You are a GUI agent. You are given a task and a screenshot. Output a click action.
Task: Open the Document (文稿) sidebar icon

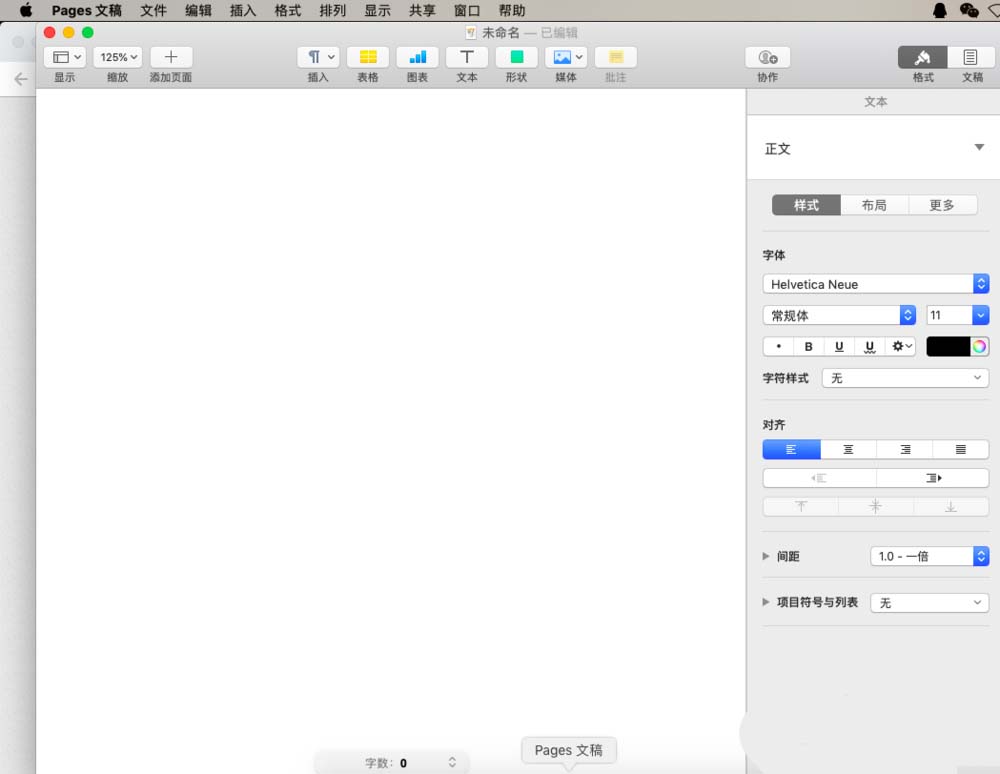pos(971,57)
